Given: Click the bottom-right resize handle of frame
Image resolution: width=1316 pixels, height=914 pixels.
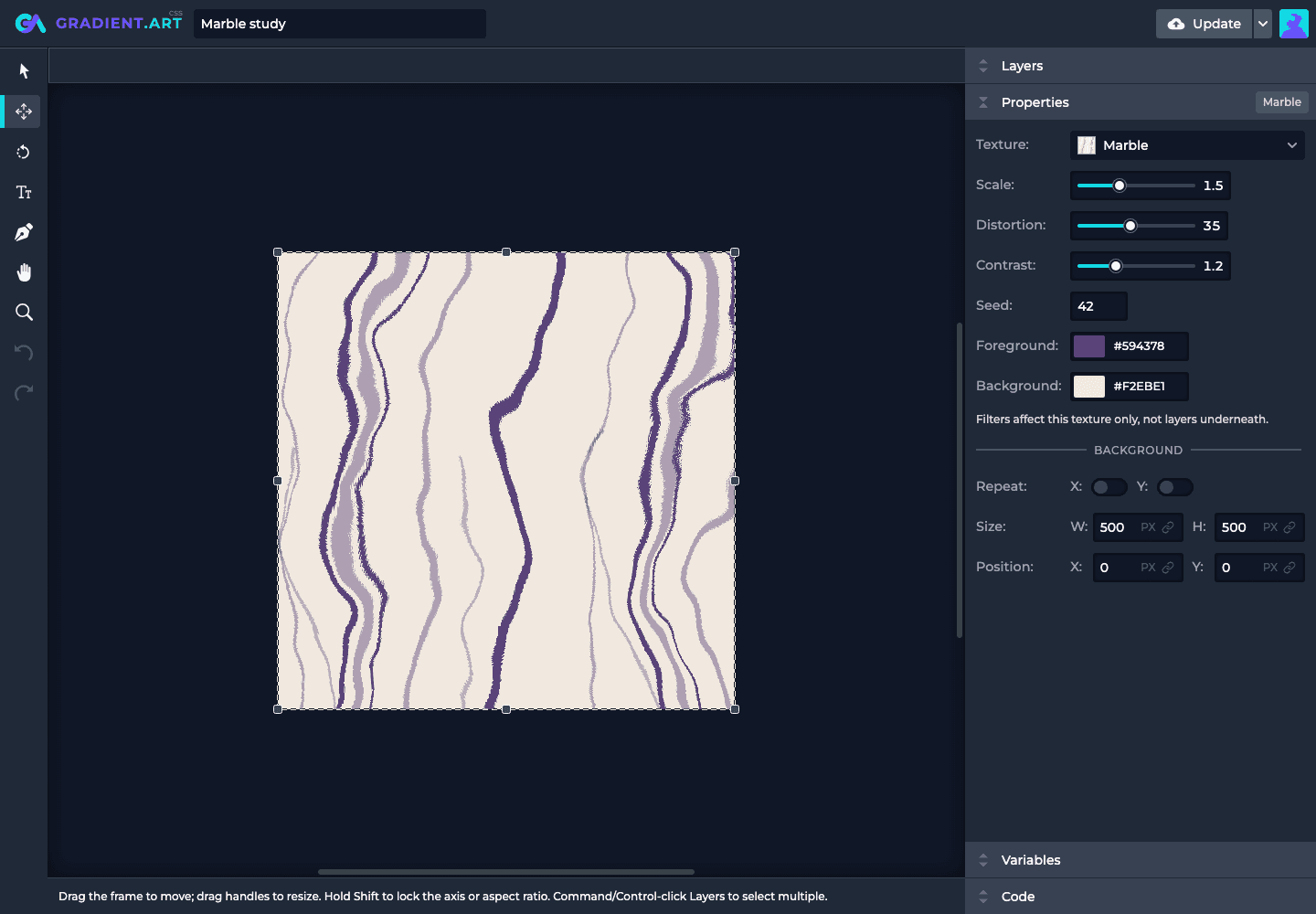Looking at the screenshot, I should pyautogui.click(x=735, y=709).
